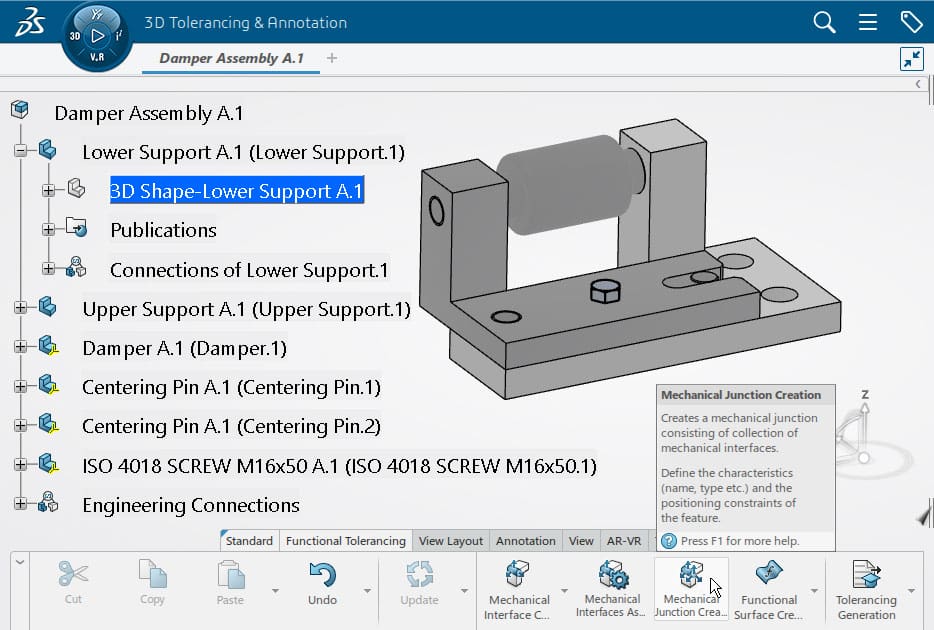Launch Tolerancing Generation tool
This screenshot has width=934, height=630.
(866, 590)
